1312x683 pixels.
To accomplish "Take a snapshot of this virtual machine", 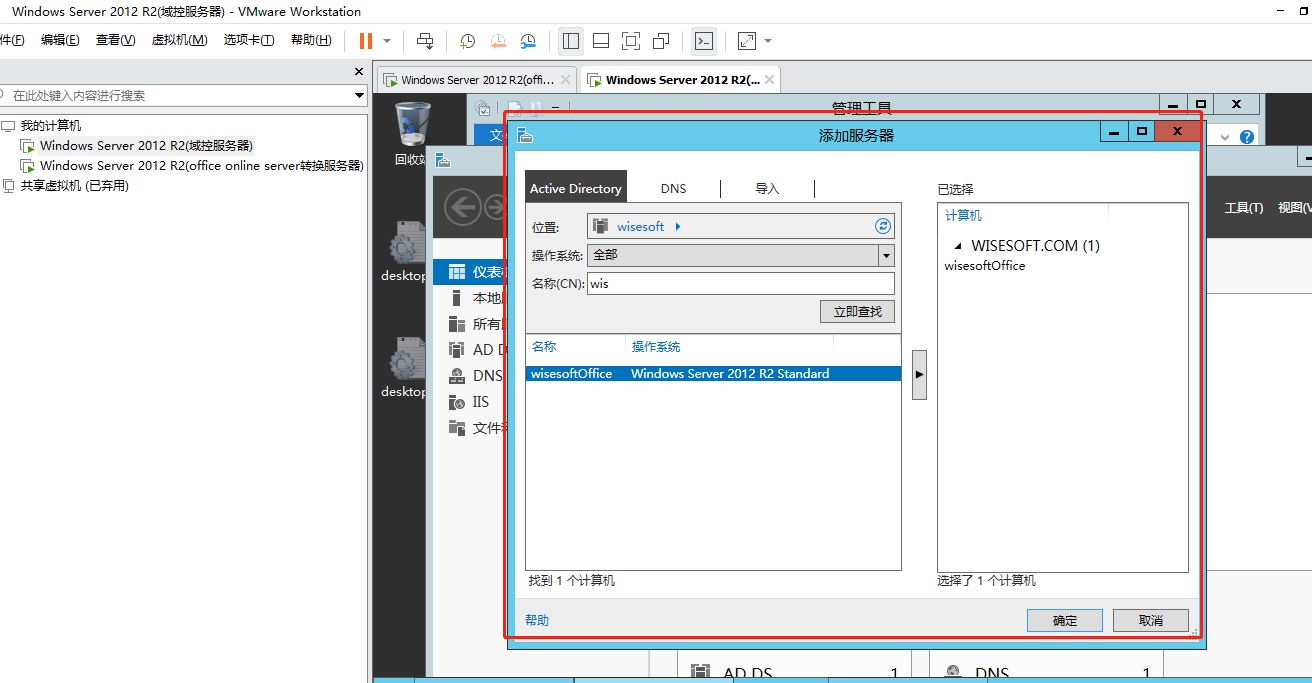I will (x=467, y=41).
